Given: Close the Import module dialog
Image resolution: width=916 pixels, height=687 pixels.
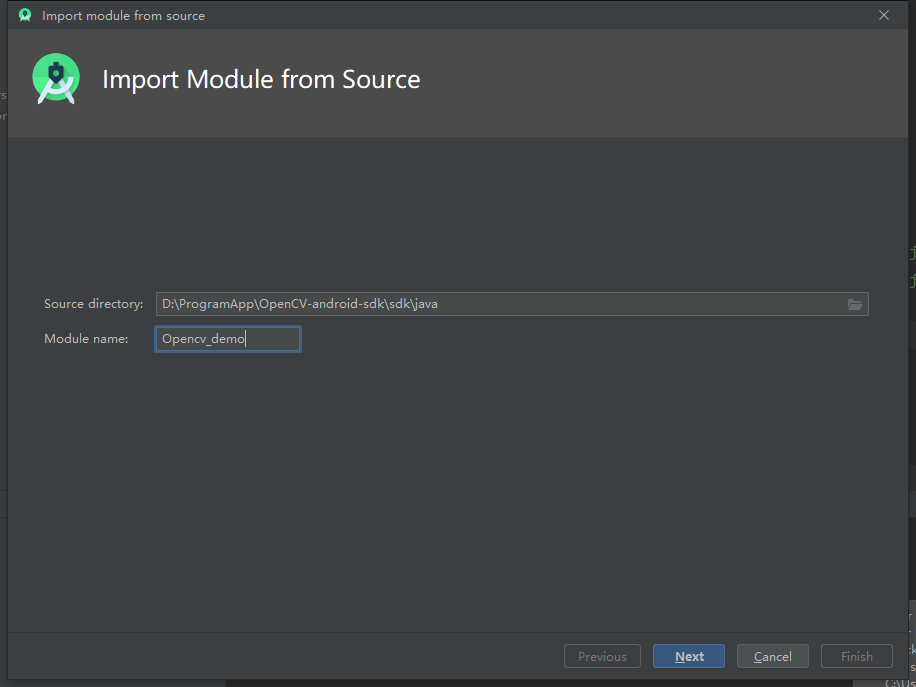Looking at the screenshot, I should coord(884,15).
